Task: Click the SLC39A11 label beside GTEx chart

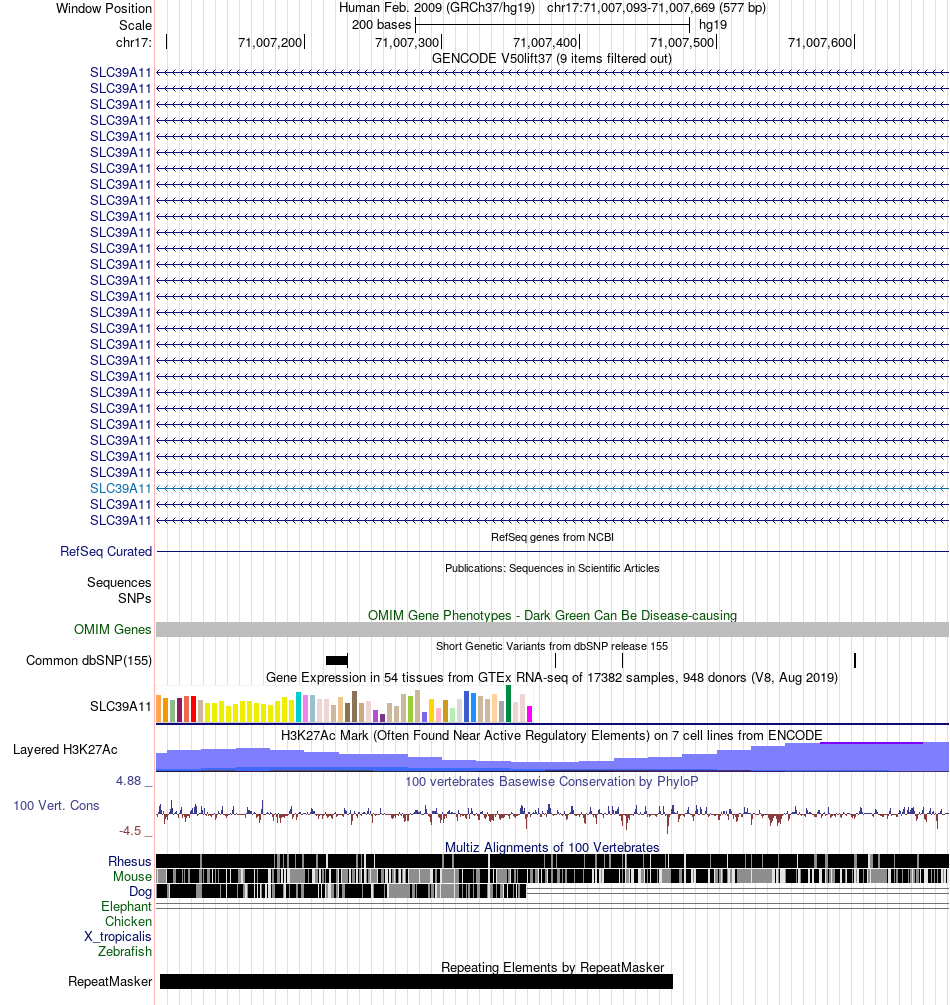Action: 121,706
